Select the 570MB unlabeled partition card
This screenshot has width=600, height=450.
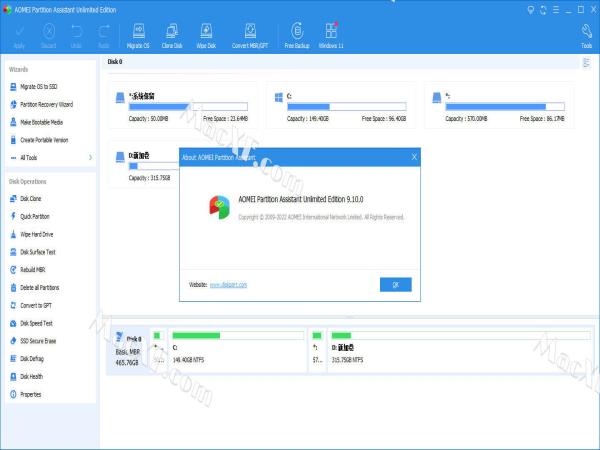500,106
